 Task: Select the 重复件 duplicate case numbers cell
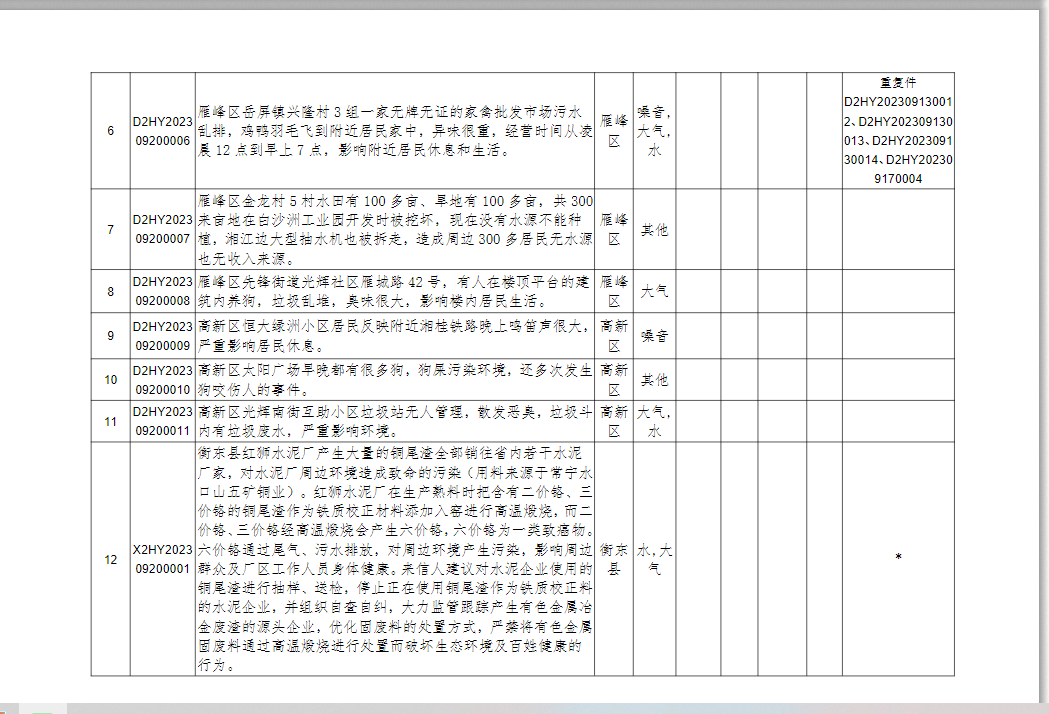tap(897, 131)
